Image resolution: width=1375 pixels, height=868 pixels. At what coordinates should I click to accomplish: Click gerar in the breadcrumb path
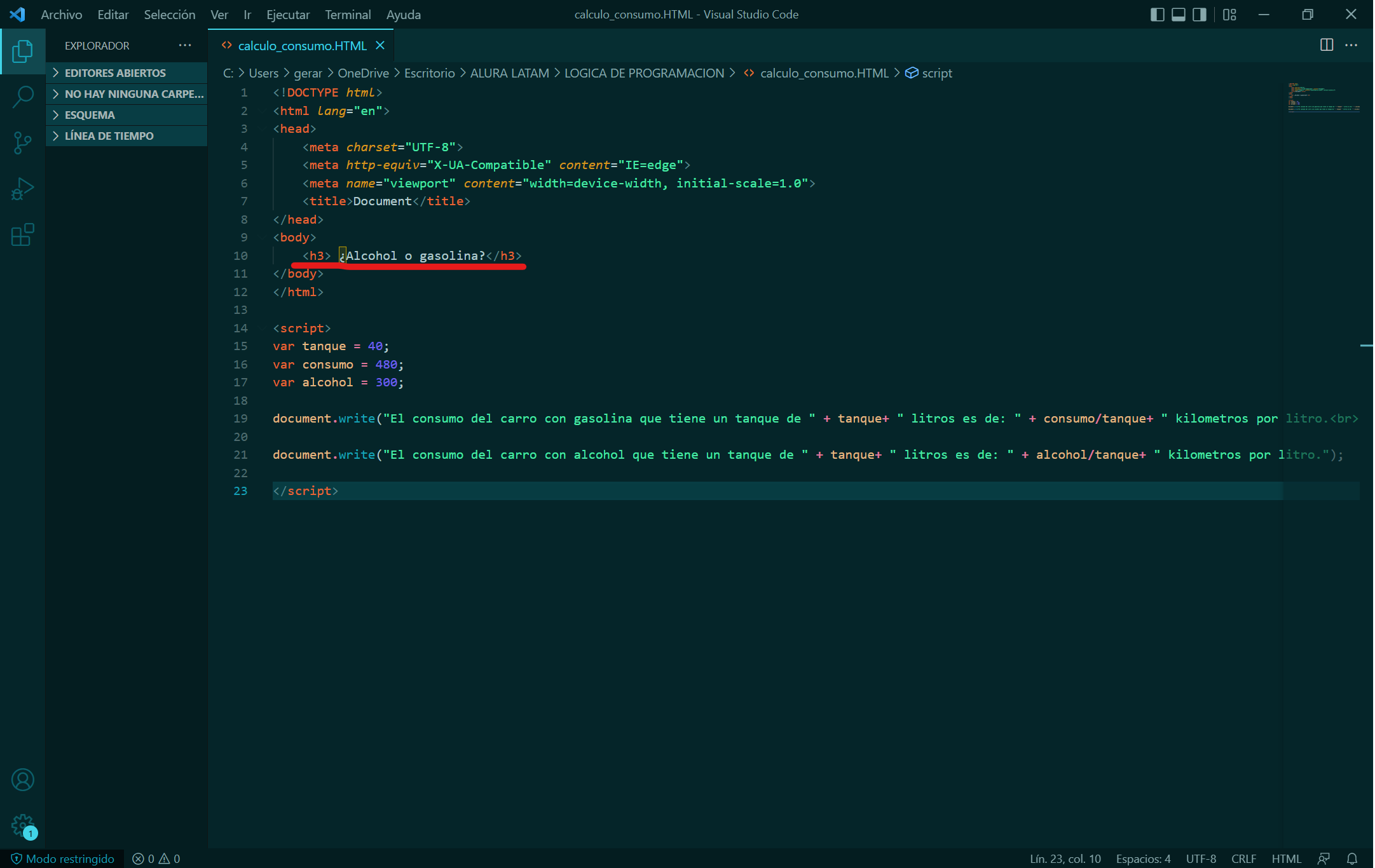tap(308, 73)
